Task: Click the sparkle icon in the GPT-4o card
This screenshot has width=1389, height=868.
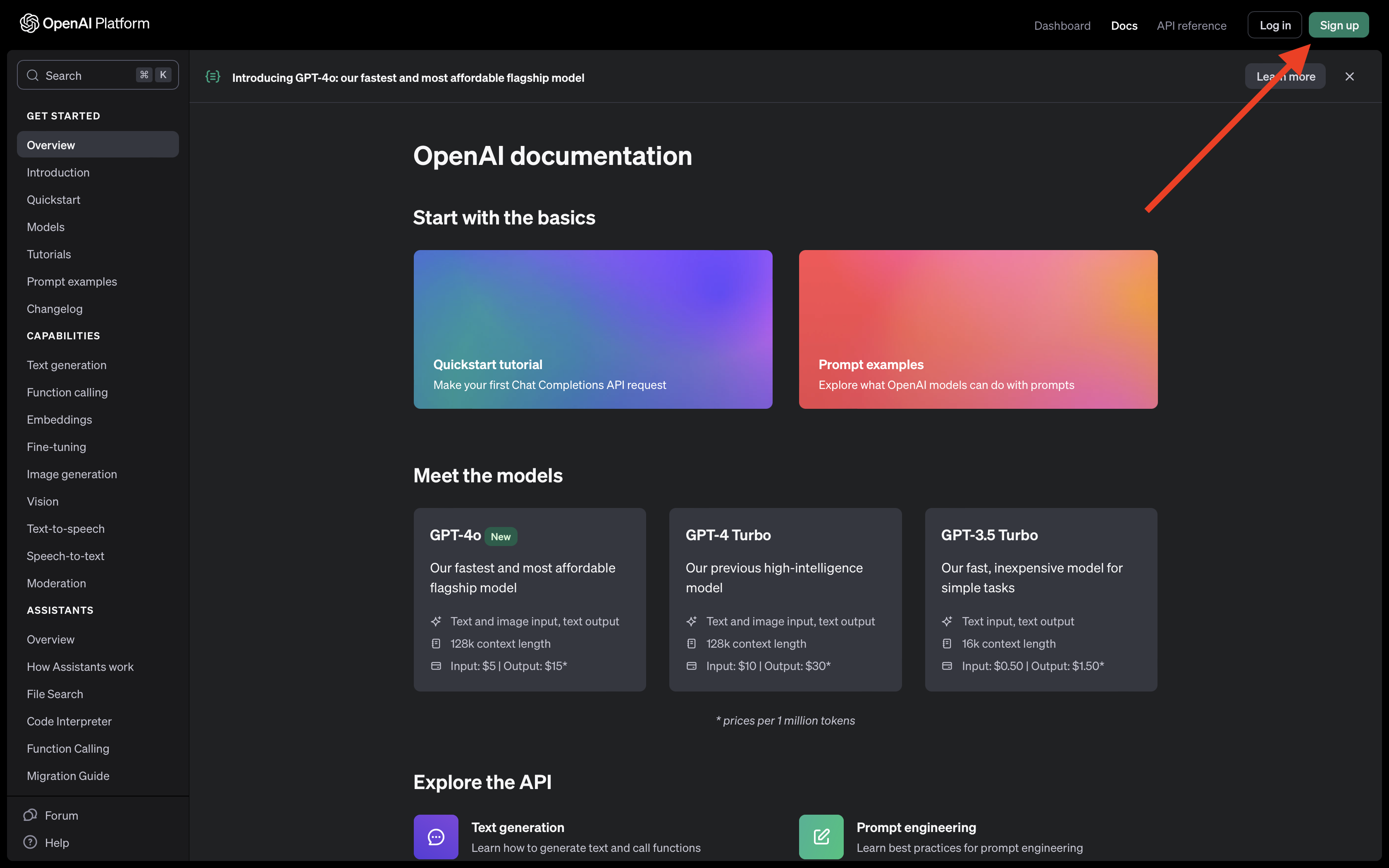Action: [x=436, y=621]
